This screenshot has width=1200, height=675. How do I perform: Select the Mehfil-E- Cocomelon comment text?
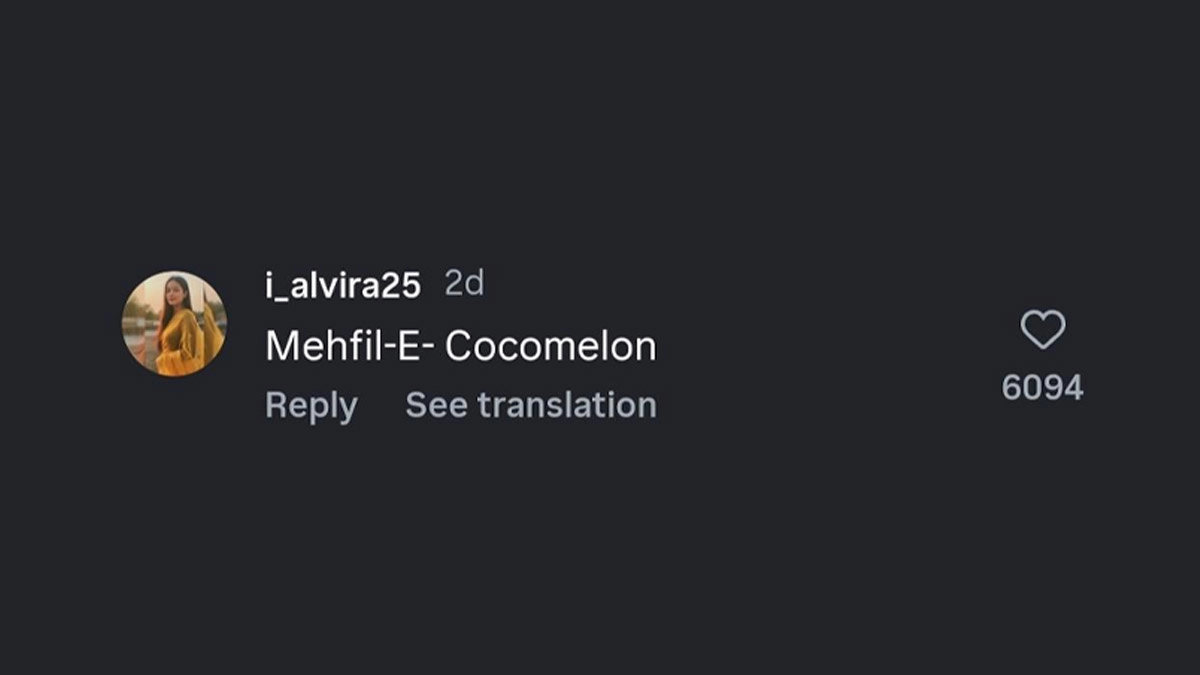[460, 347]
